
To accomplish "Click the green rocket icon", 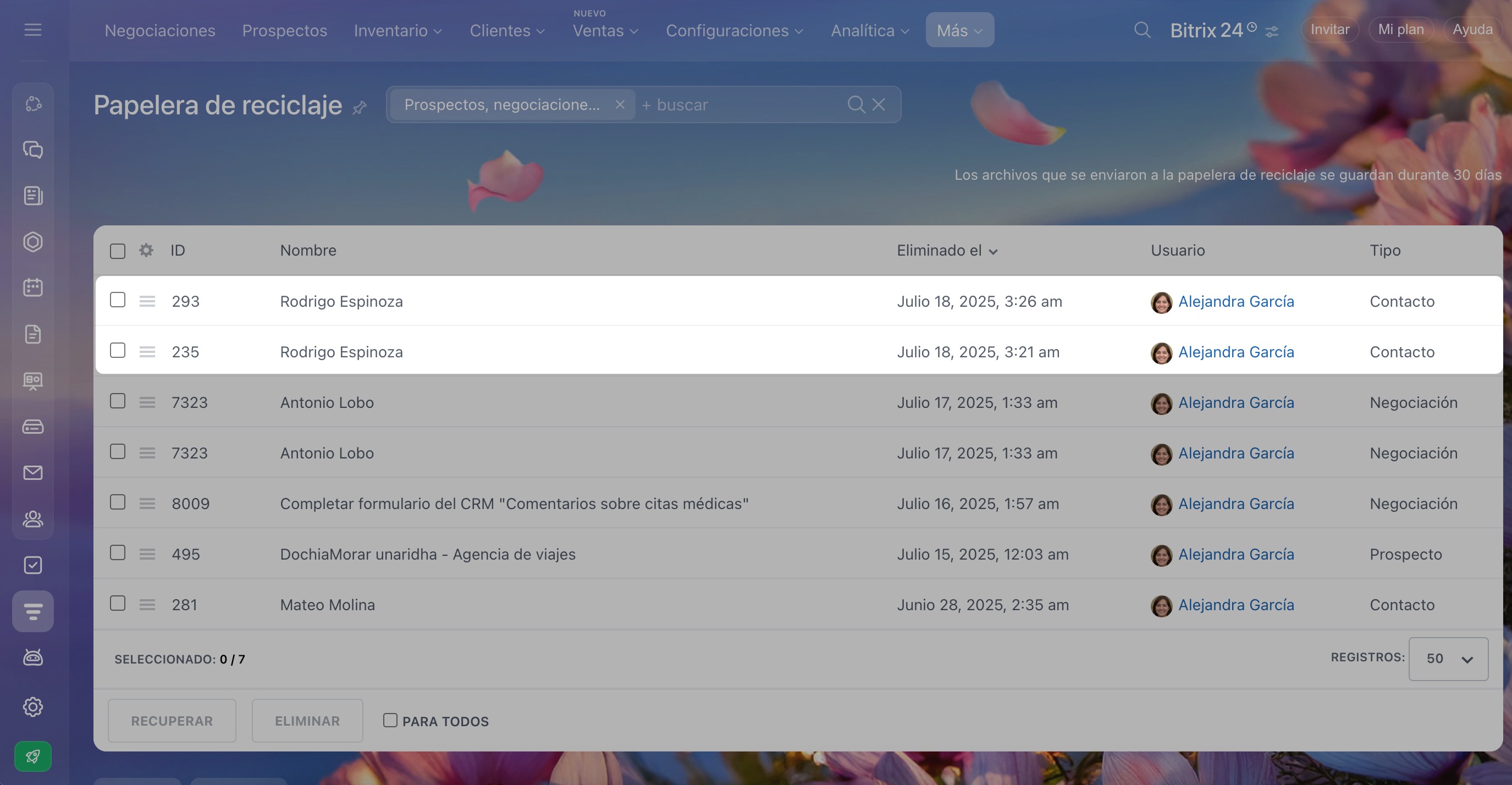I will [x=33, y=756].
